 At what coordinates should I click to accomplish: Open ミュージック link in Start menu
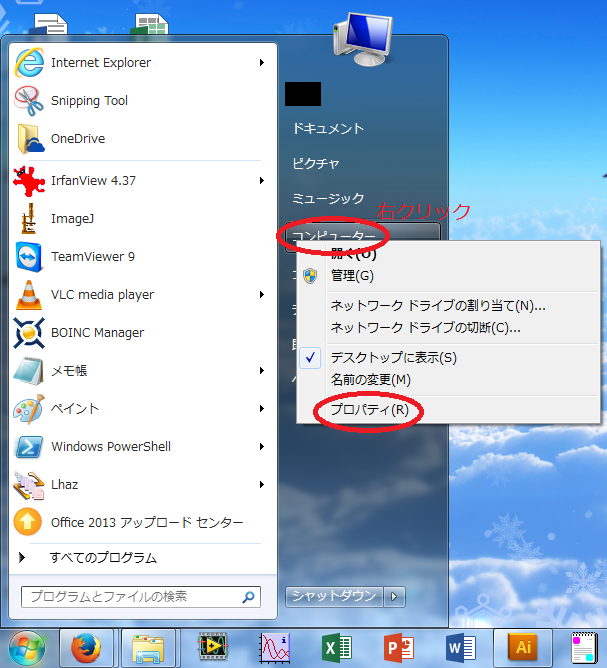pyautogui.click(x=328, y=199)
